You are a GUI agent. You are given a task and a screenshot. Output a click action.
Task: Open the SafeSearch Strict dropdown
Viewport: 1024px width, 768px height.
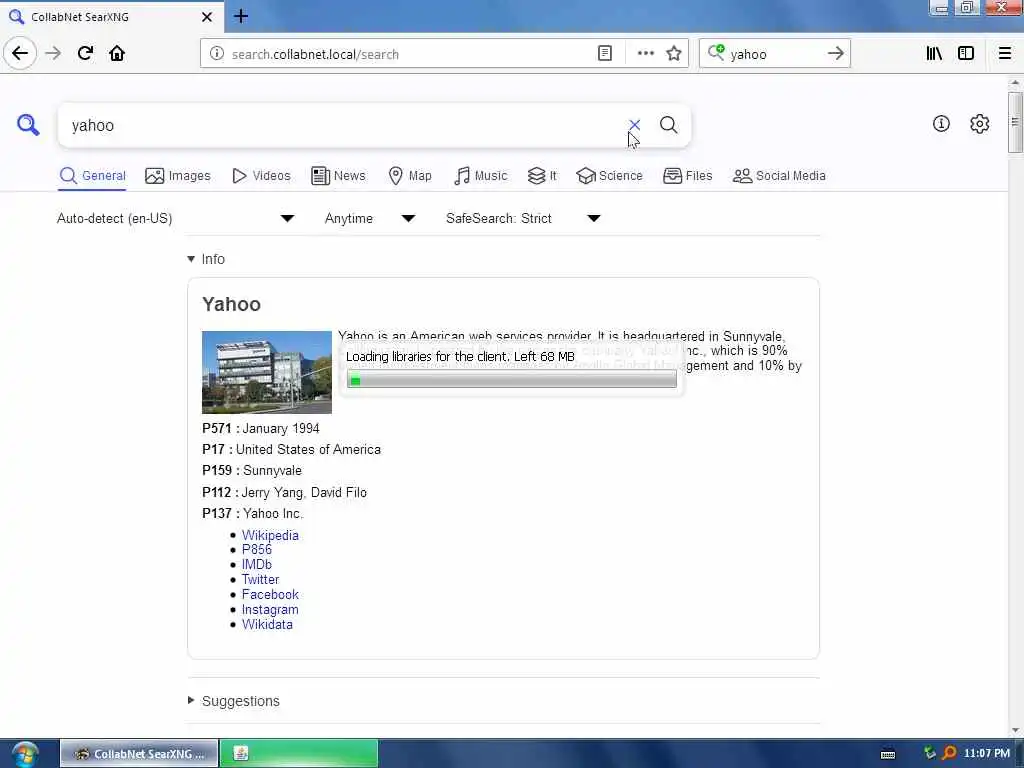(522, 218)
